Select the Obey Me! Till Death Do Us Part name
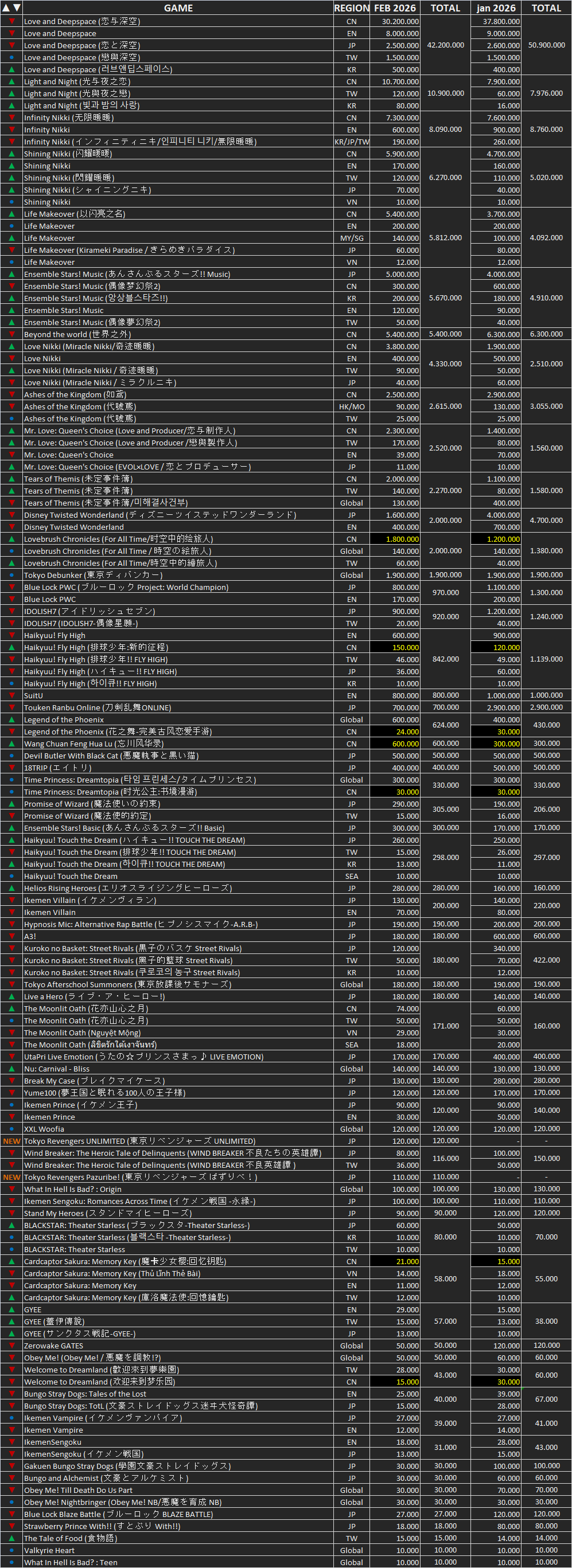The image size is (572, 1568). click(x=78, y=1491)
